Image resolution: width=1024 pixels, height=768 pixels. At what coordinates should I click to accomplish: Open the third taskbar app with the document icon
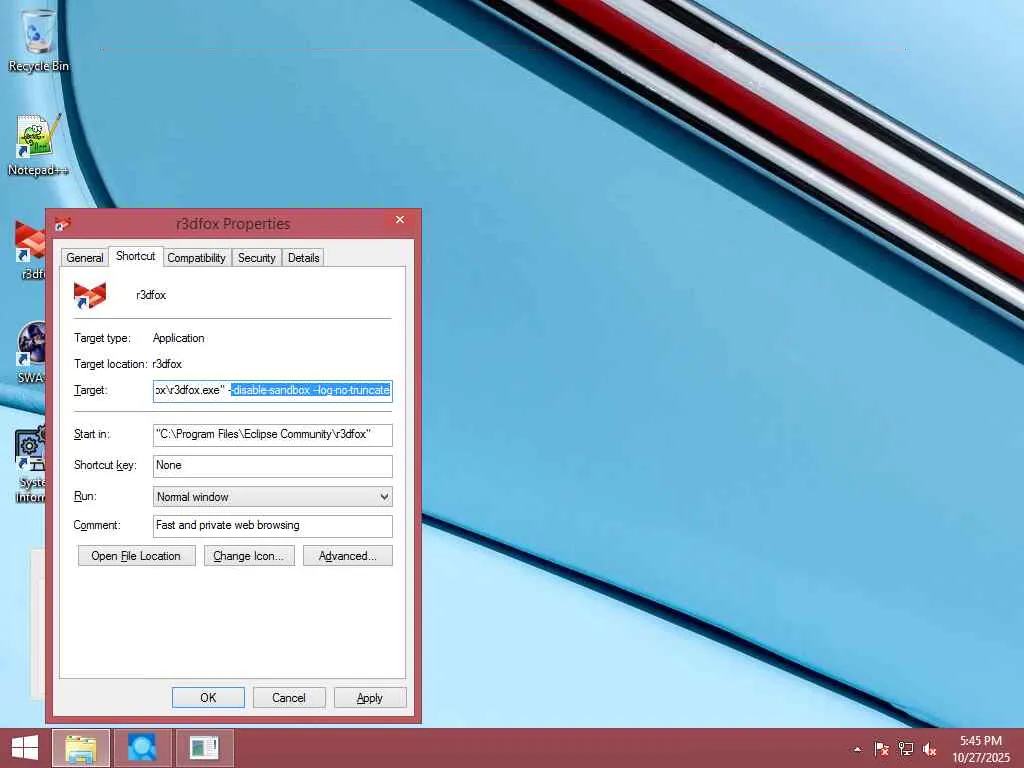[204, 748]
